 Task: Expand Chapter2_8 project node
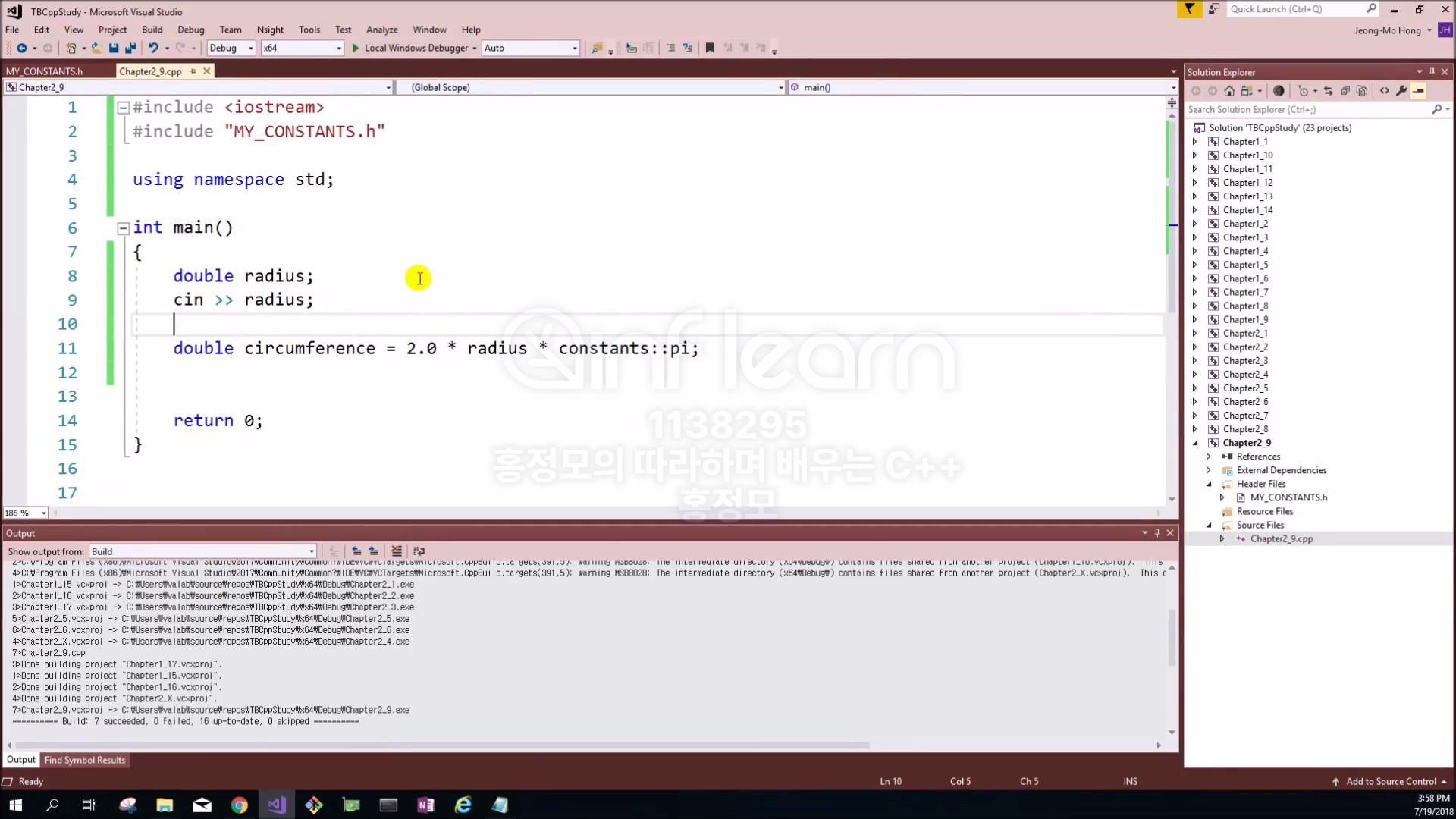pos(1195,429)
